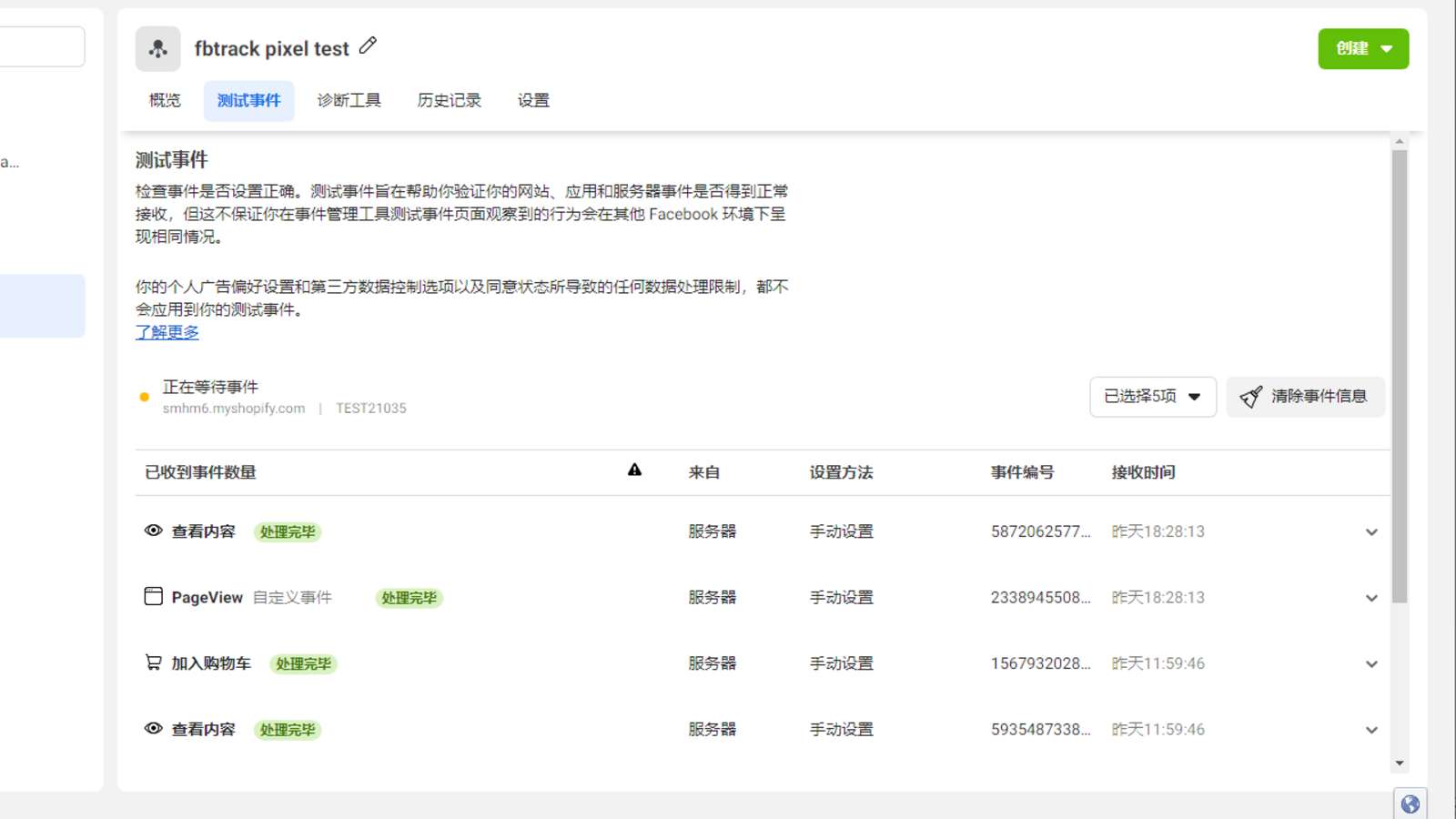Click the 清除事件信息 button
Image resolution: width=1456 pixels, height=819 pixels.
(x=1305, y=397)
